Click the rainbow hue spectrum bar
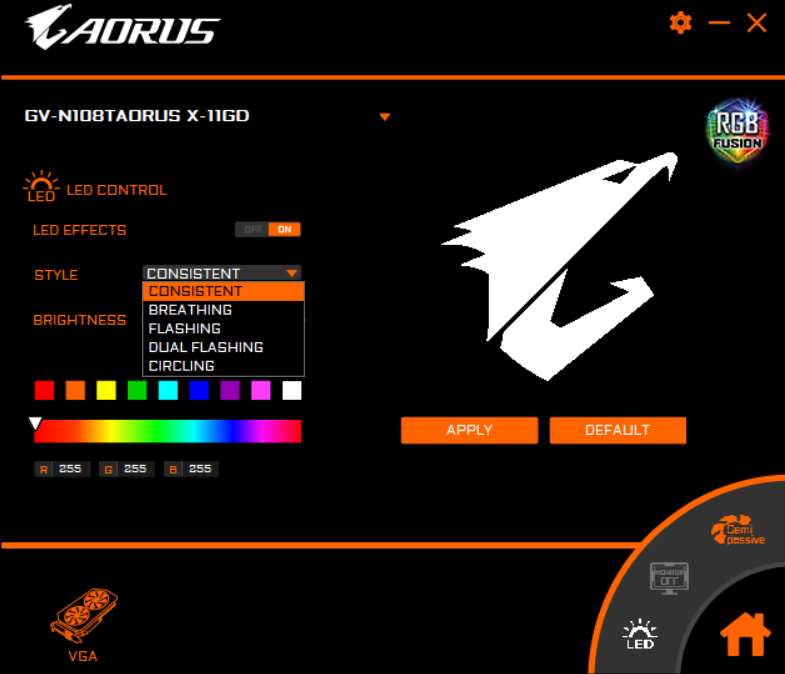The image size is (785, 674). 168,431
